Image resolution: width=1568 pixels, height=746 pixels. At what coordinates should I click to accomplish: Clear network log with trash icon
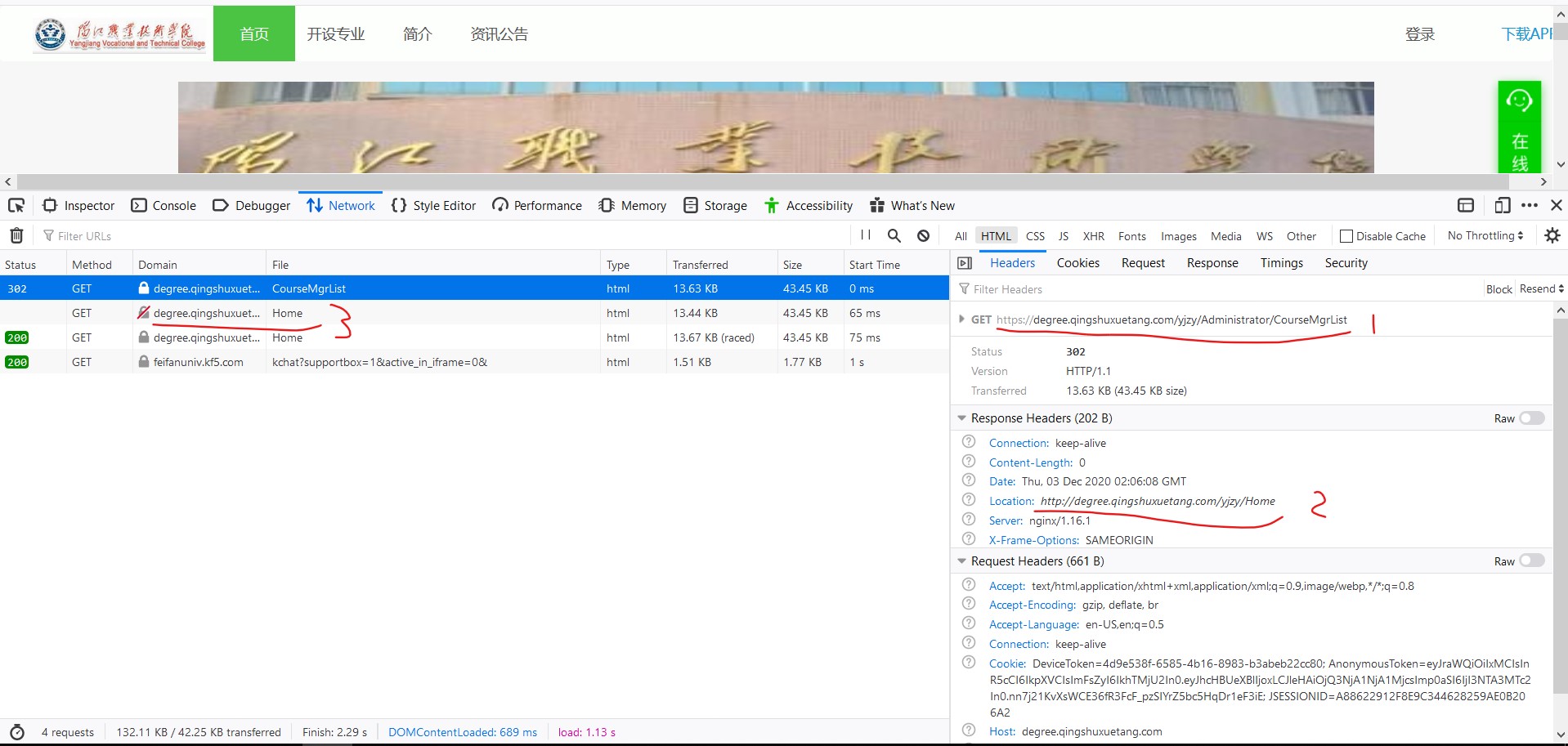click(x=16, y=235)
